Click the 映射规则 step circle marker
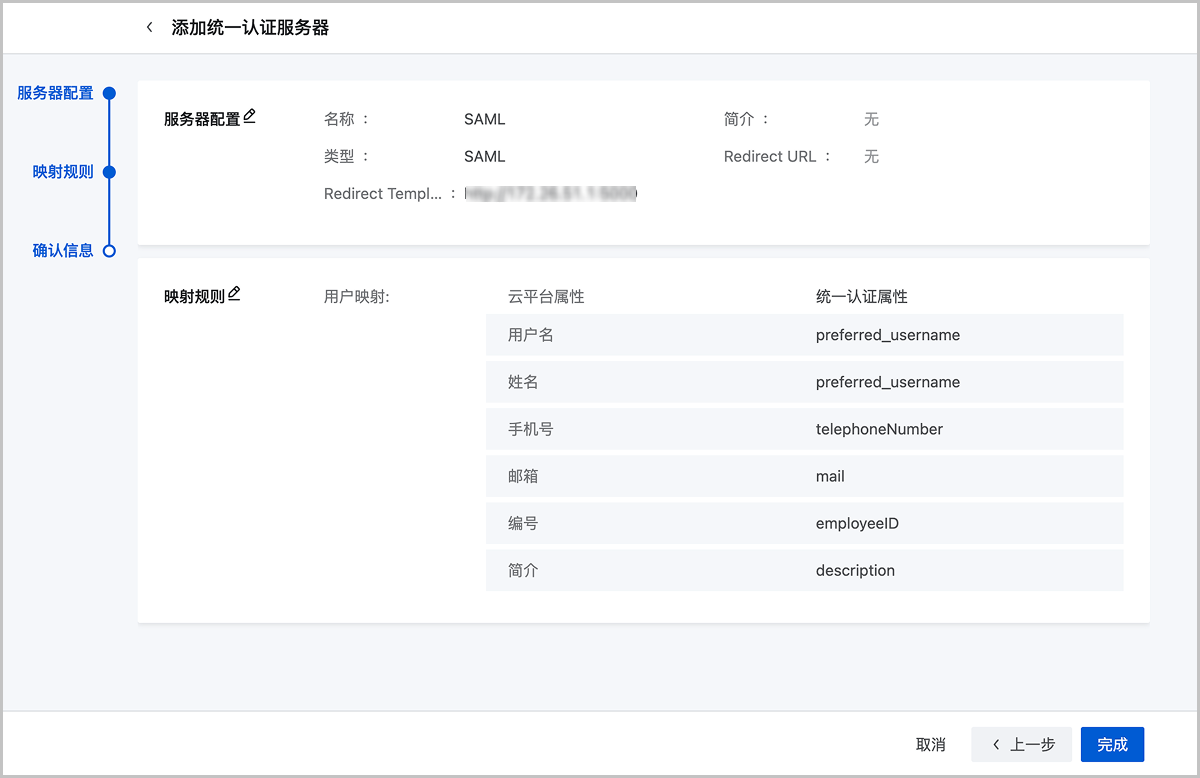 (110, 172)
